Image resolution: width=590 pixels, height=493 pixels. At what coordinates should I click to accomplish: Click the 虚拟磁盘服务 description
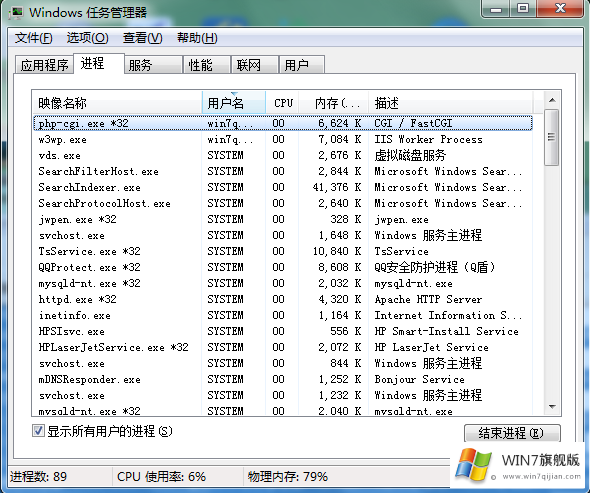[410, 155]
